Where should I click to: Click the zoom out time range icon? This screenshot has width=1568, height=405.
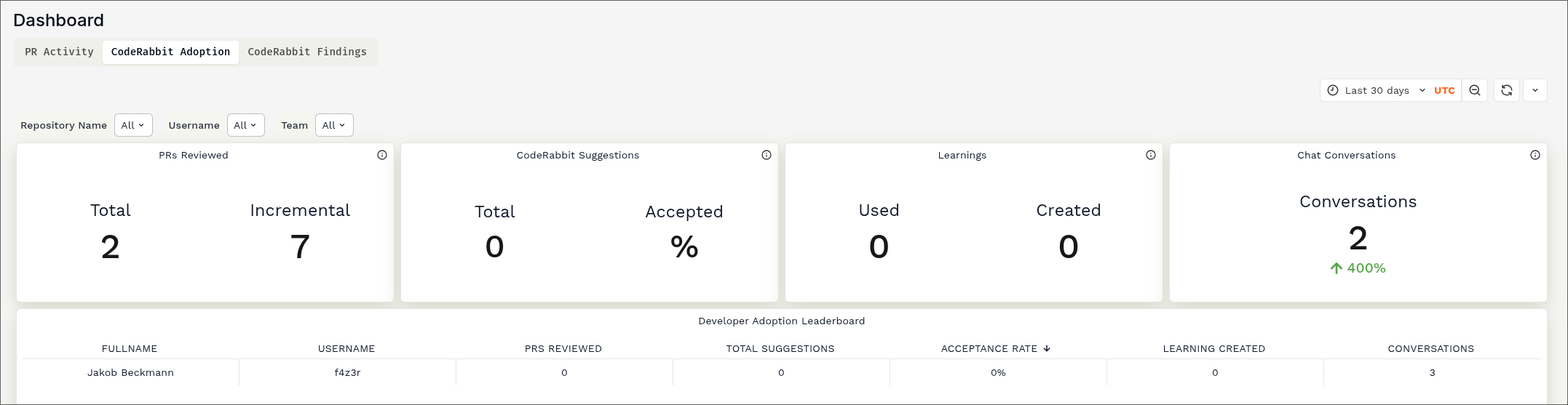[x=1475, y=90]
